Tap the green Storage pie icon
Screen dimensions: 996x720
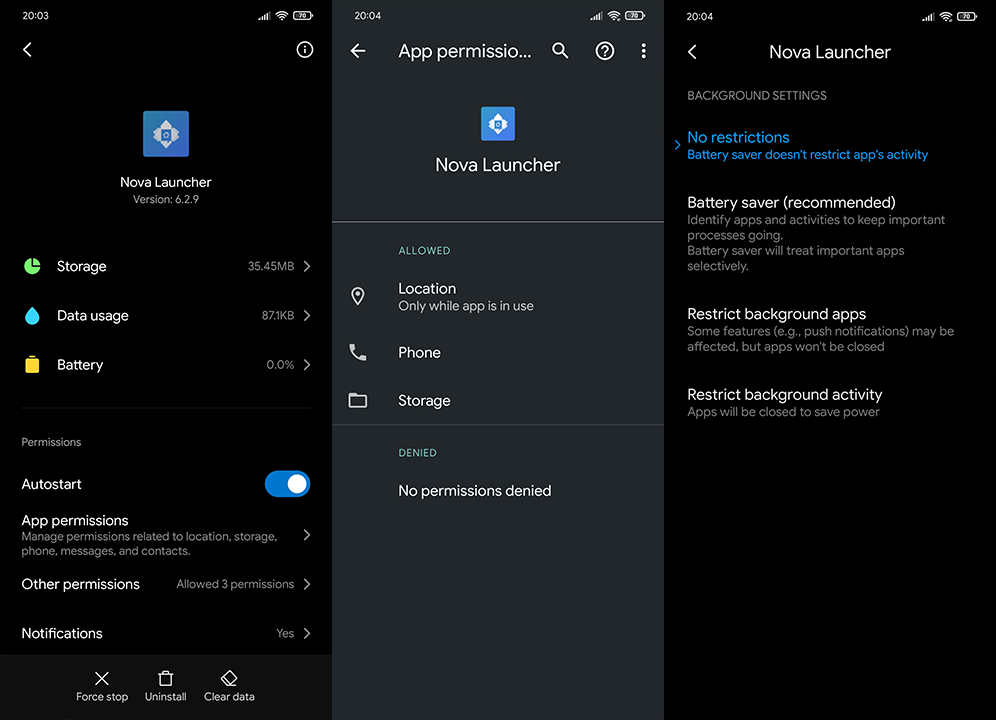pyautogui.click(x=32, y=266)
